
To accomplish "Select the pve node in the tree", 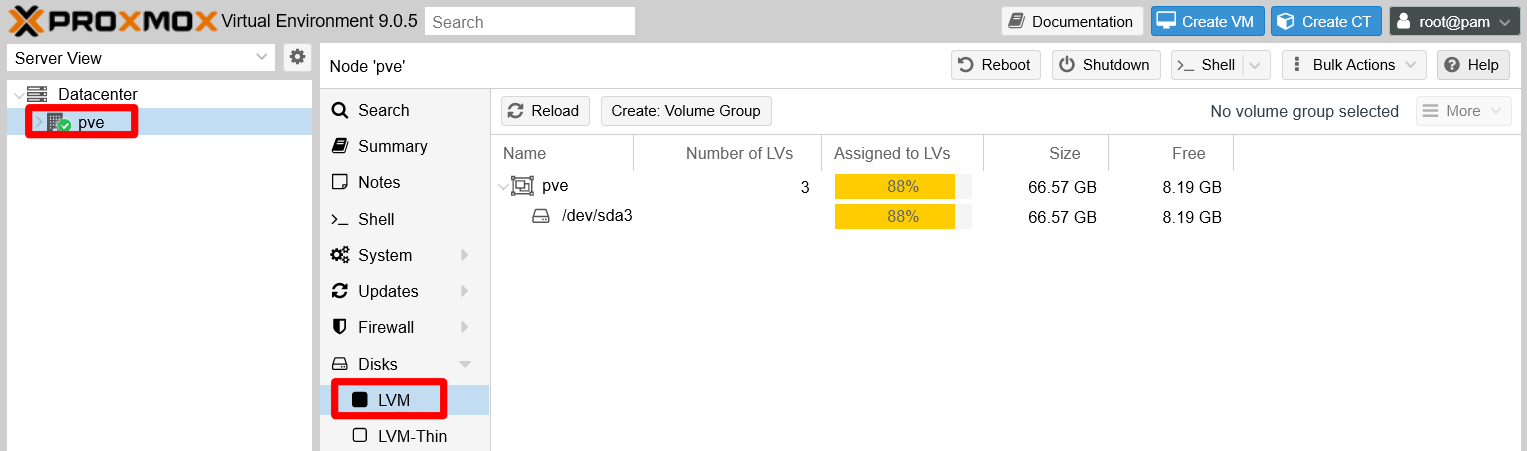I will click(x=91, y=123).
